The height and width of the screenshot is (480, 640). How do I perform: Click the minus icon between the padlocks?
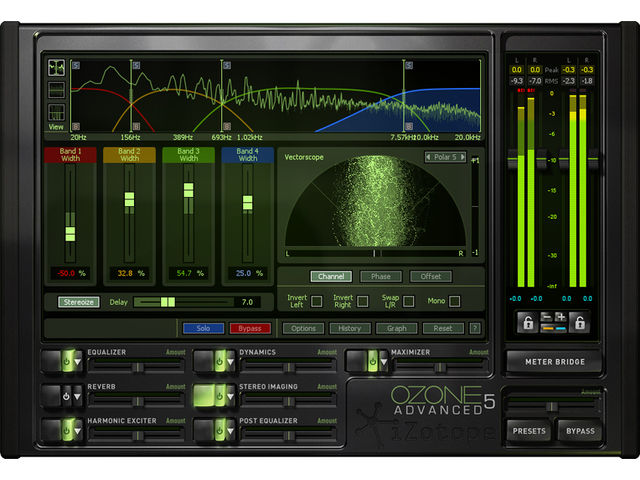547,317
